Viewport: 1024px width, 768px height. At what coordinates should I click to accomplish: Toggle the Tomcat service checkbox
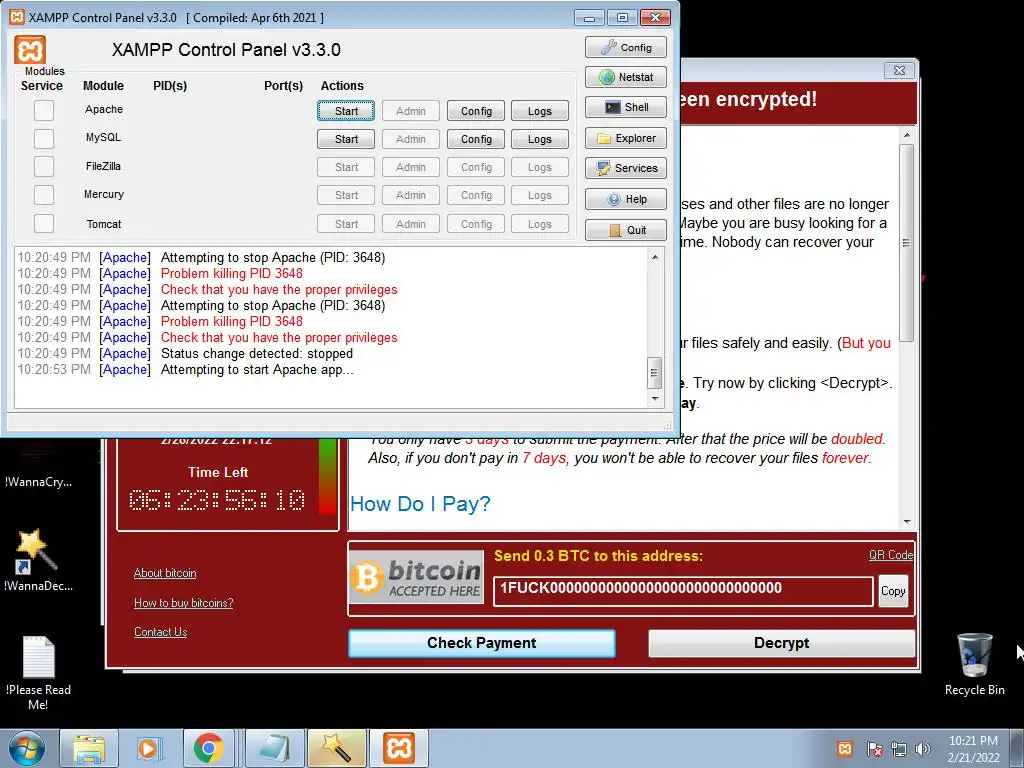44,223
